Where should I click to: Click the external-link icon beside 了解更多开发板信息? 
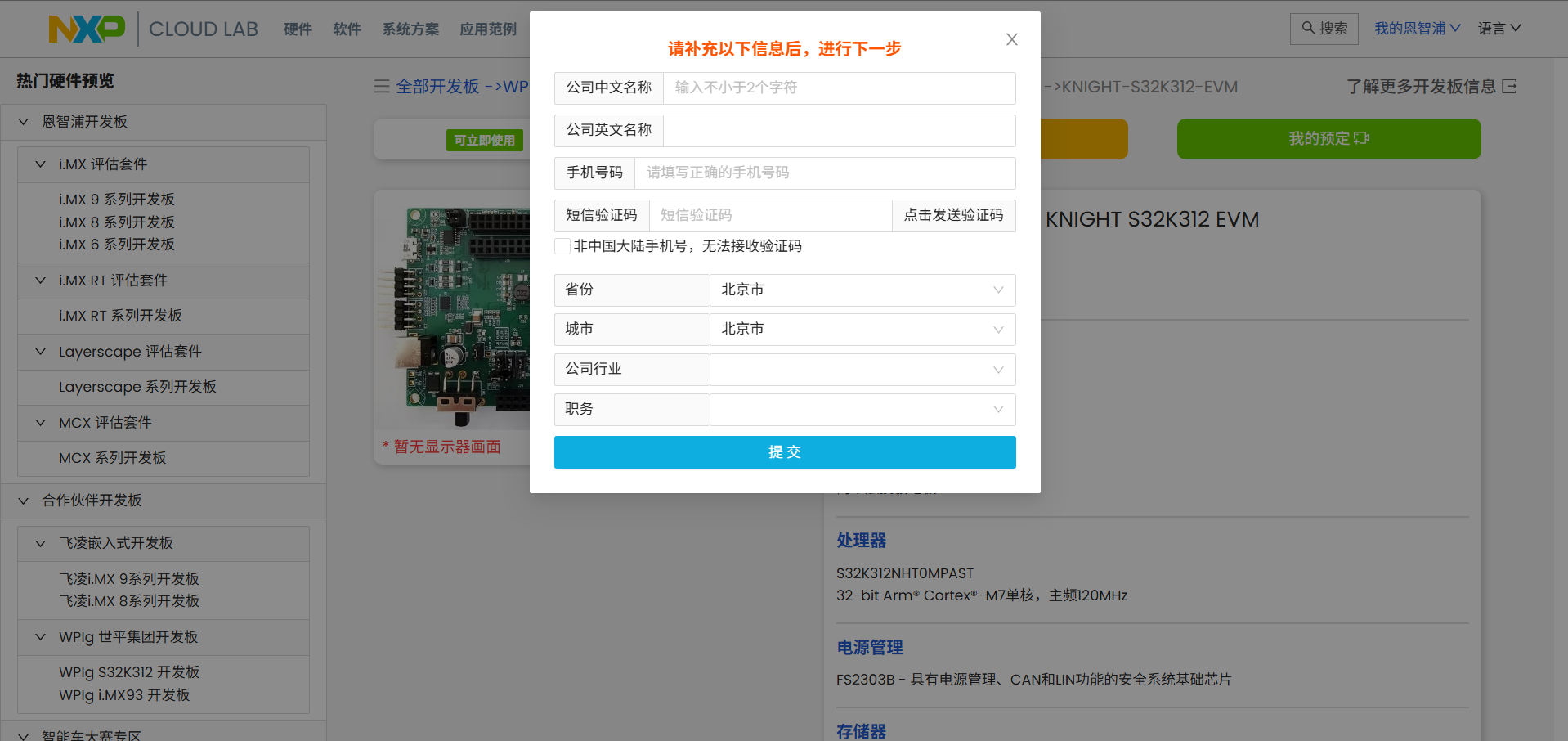coord(1509,86)
